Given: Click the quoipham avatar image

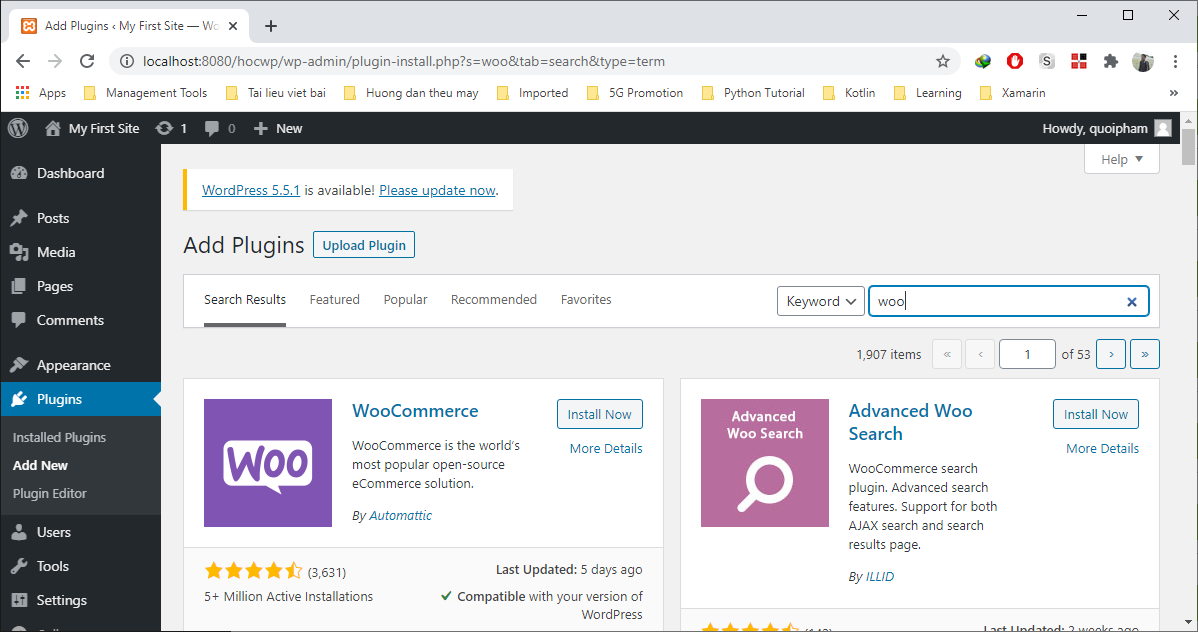Looking at the screenshot, I should pos(1163,128).
